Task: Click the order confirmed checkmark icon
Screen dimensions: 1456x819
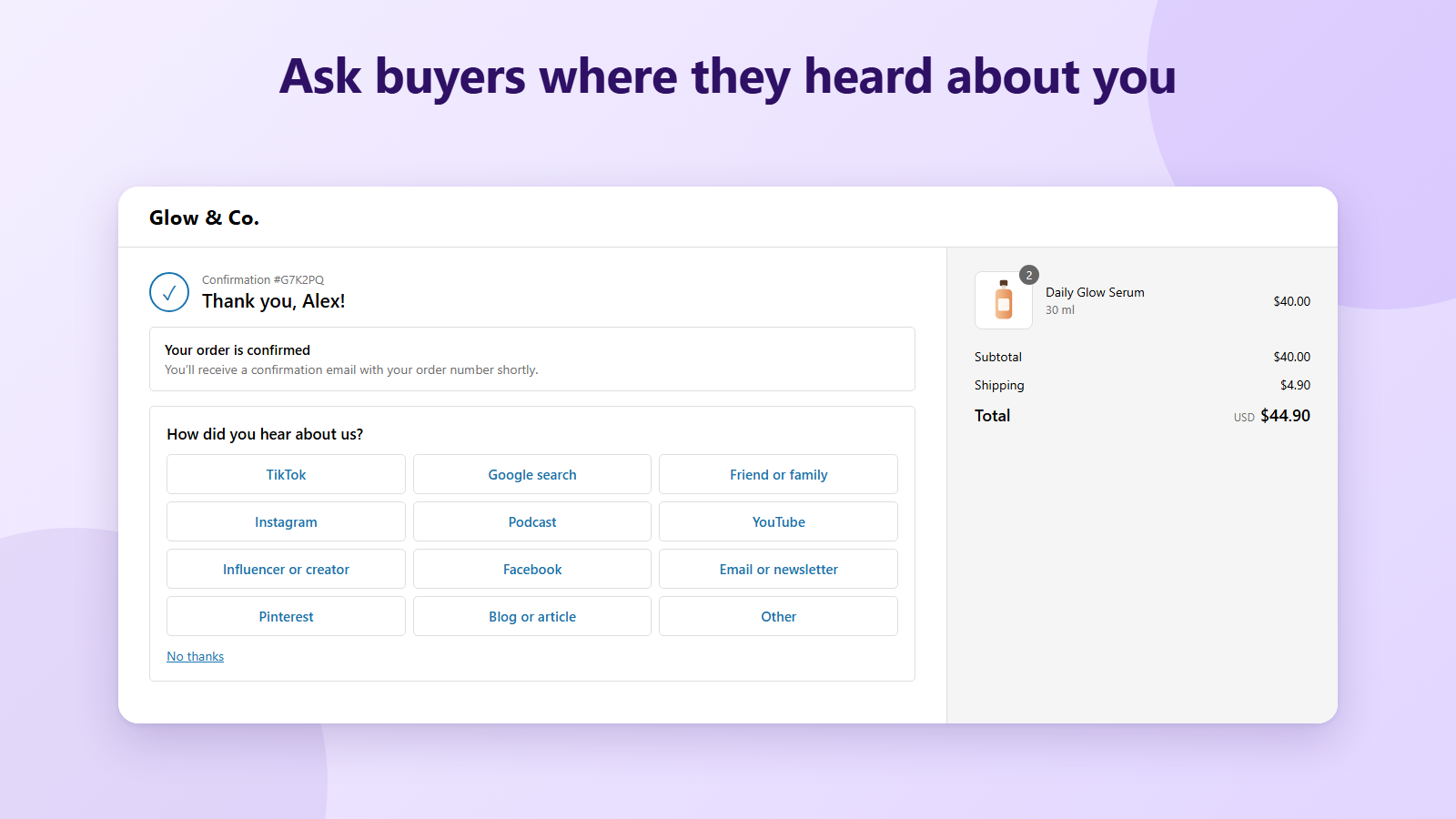Action: [169, 292]
